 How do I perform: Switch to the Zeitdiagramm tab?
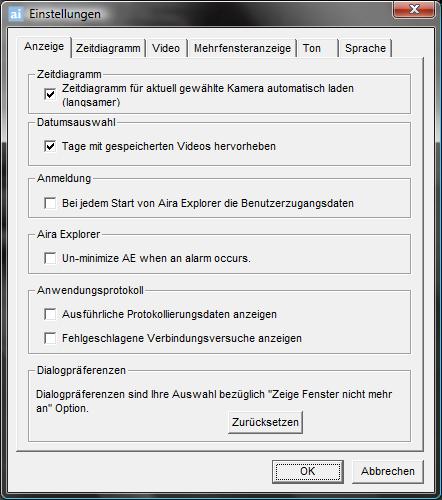(108, 48)
